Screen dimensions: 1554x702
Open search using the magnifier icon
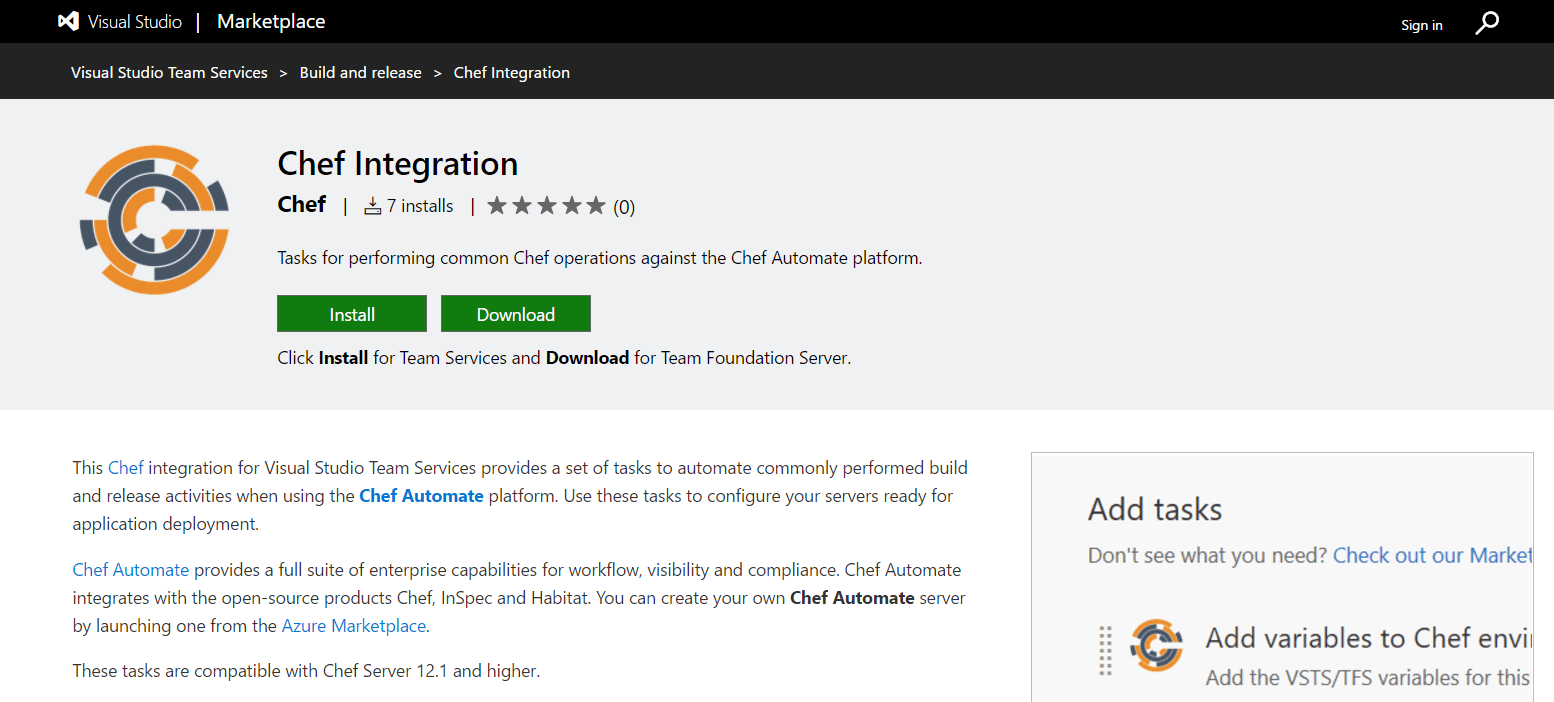(1487, 21)
